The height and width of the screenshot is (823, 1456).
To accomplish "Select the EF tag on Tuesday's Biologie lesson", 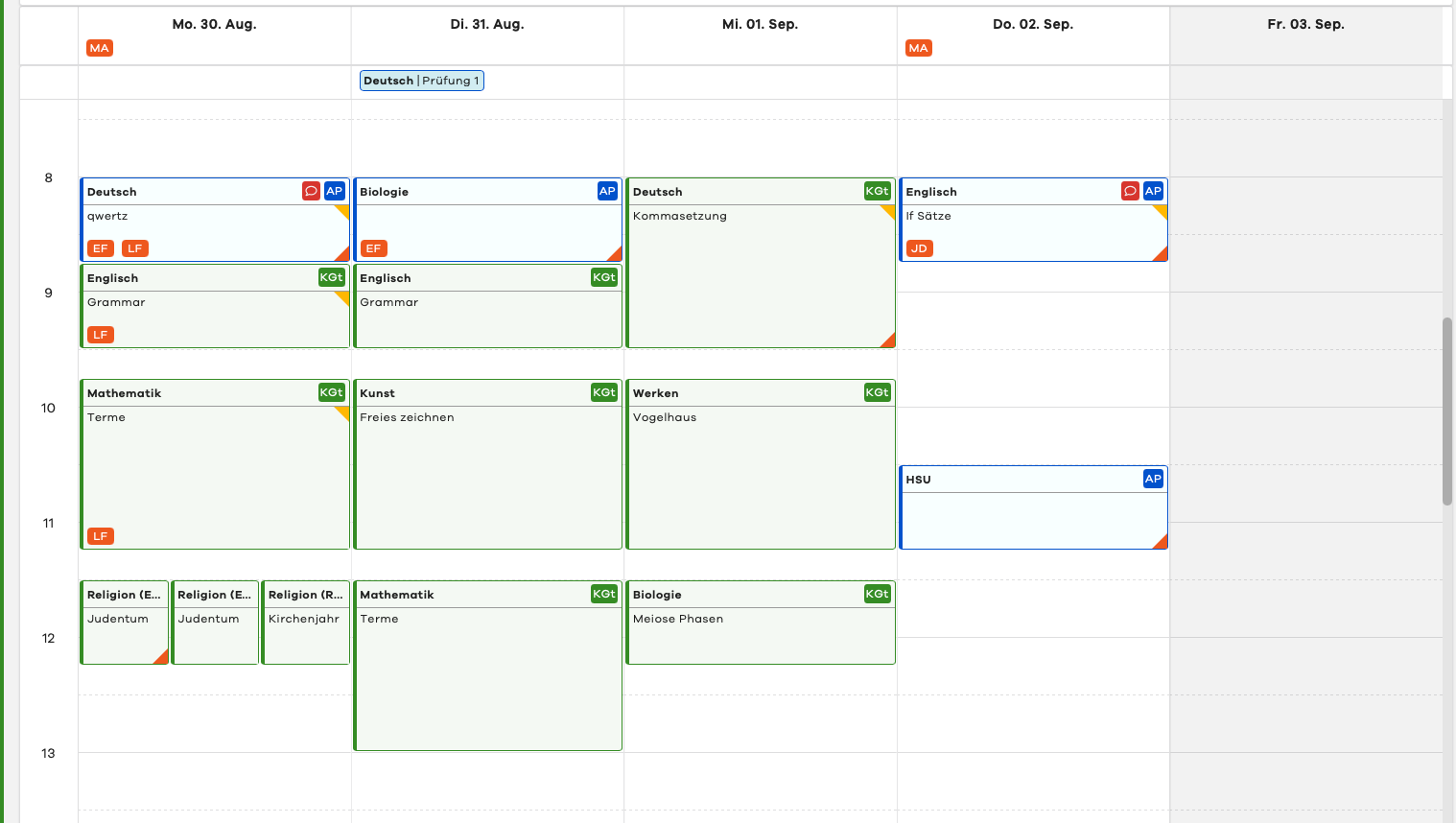I will click(373, 248).
